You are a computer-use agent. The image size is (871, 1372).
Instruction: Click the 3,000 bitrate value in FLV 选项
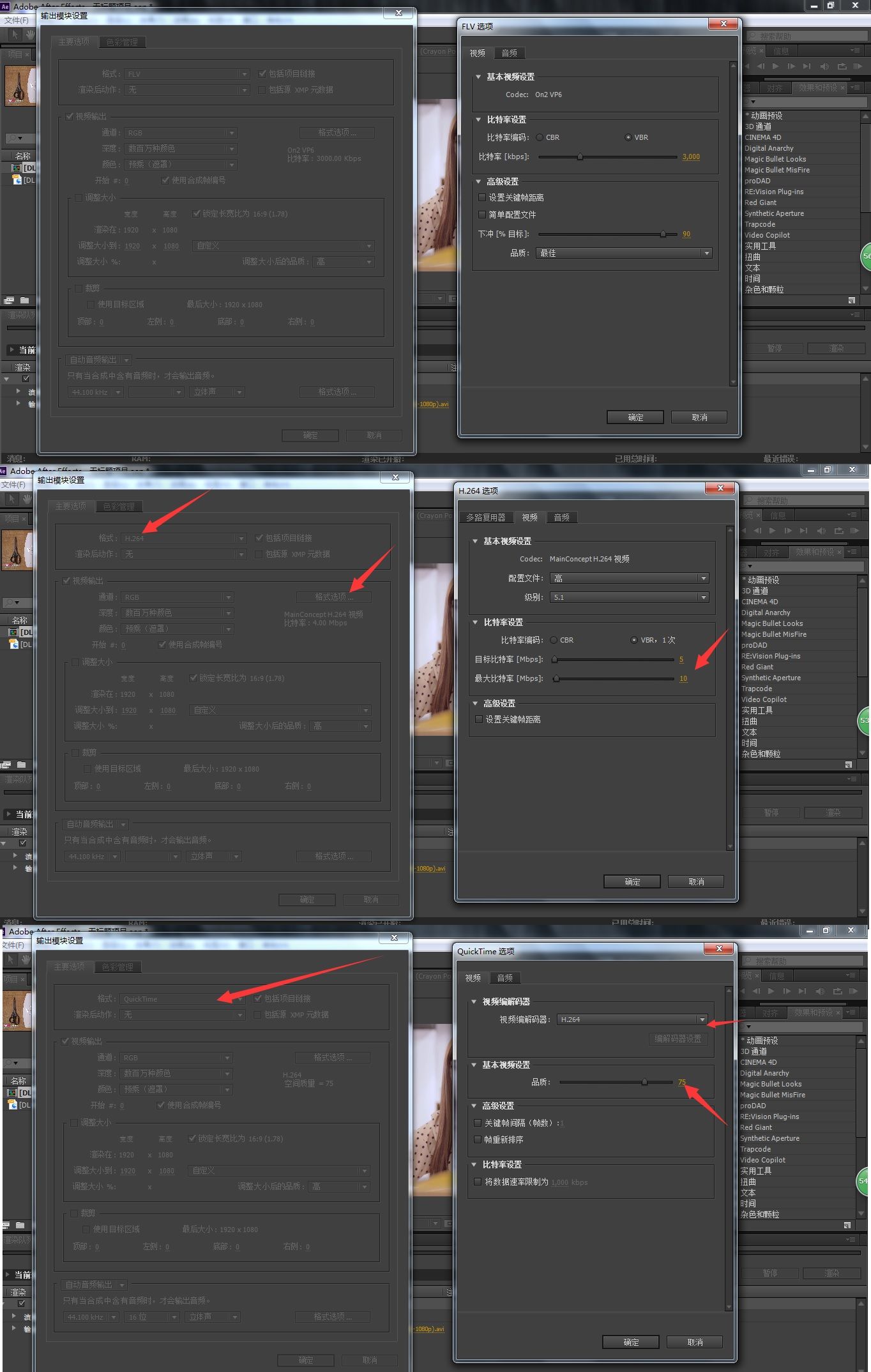[x=691, y=156]
